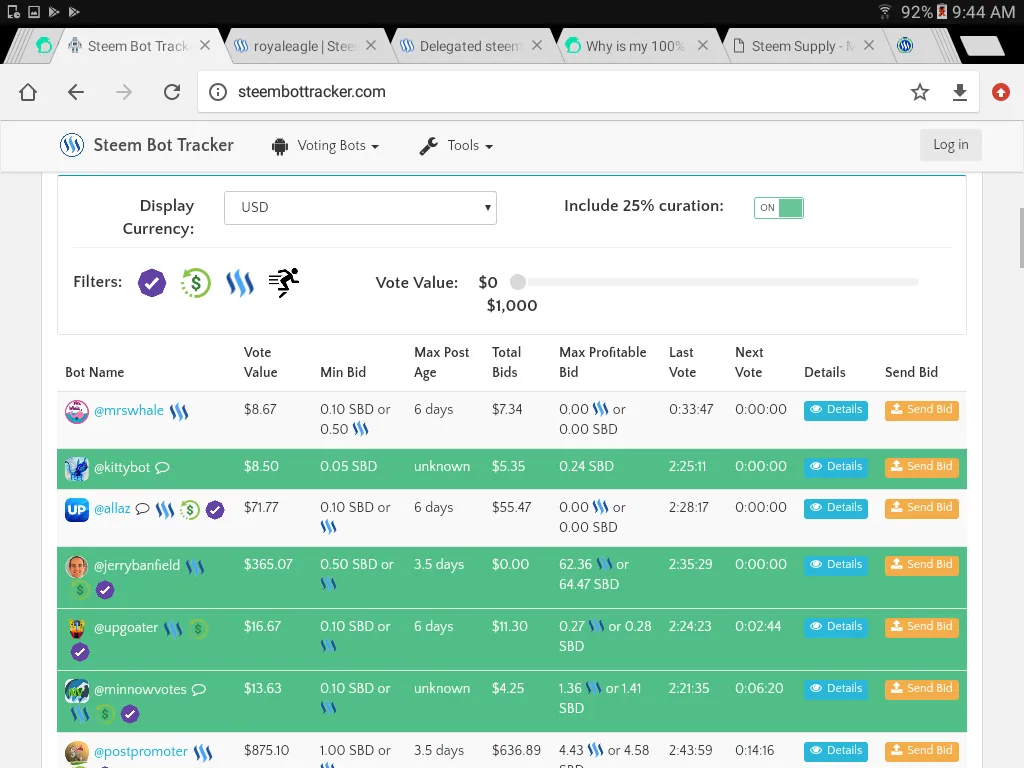Viewport: 1024px width, 768px height.
Task: Click the Steem icon next to @mrswhale
Action: coord(179,411)
